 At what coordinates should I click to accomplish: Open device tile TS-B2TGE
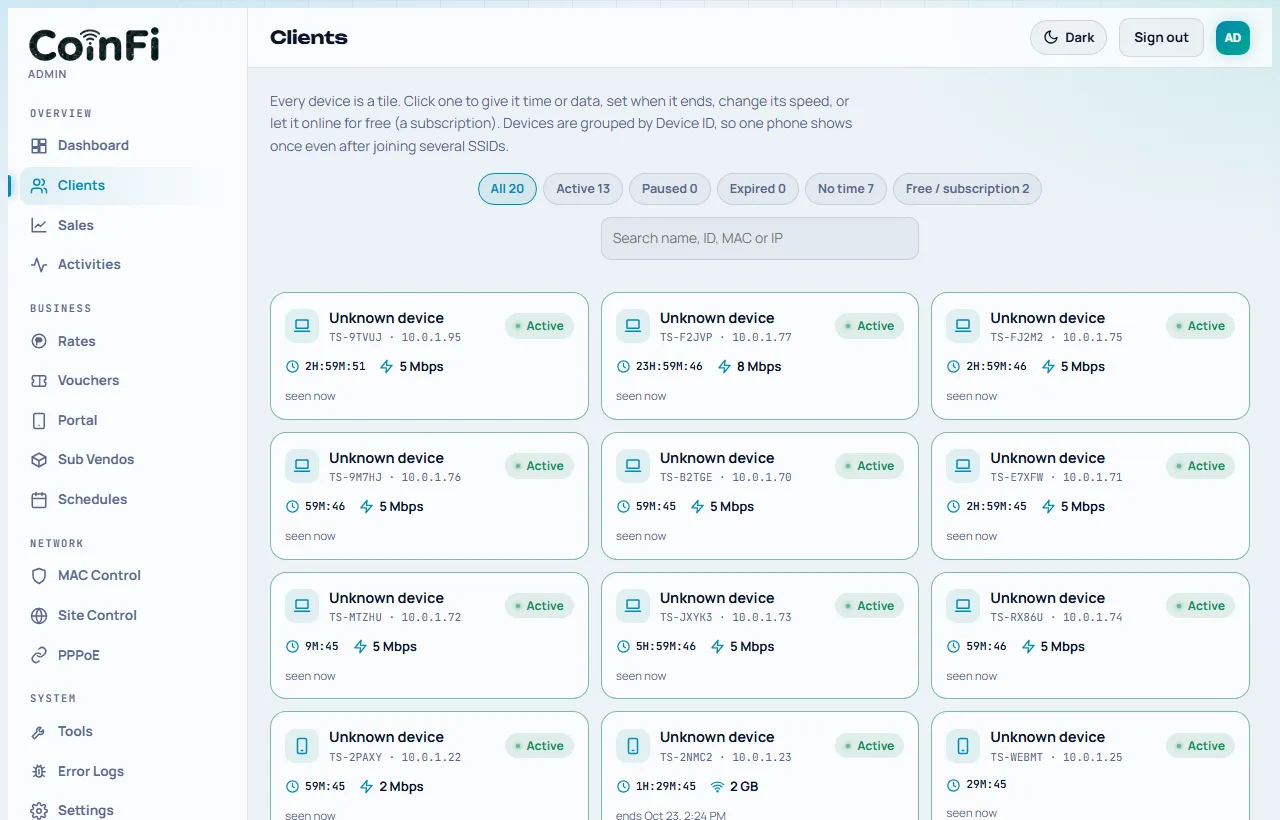[x=760, y=496]
